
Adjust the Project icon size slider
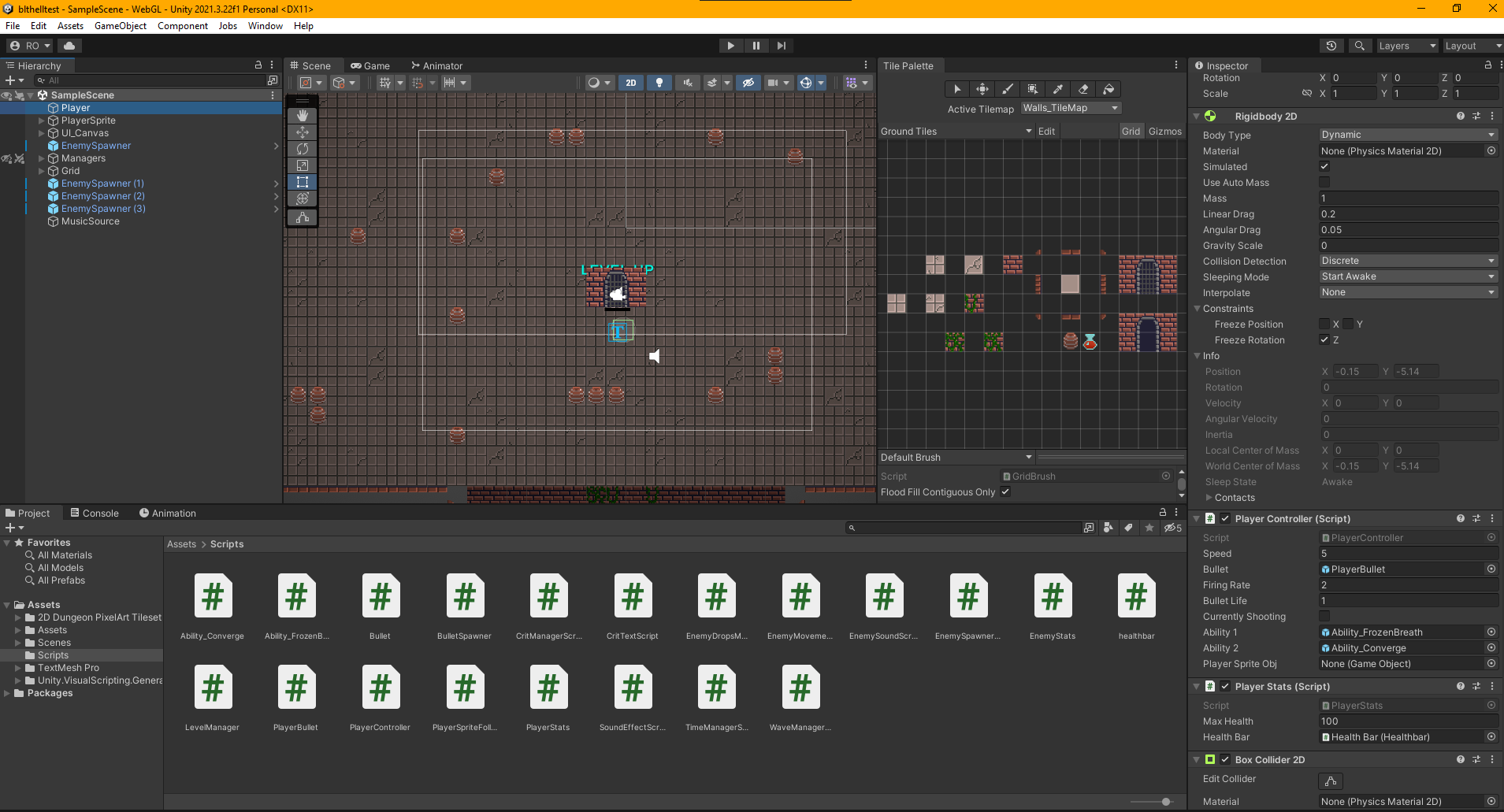[x=1165, y=802]
